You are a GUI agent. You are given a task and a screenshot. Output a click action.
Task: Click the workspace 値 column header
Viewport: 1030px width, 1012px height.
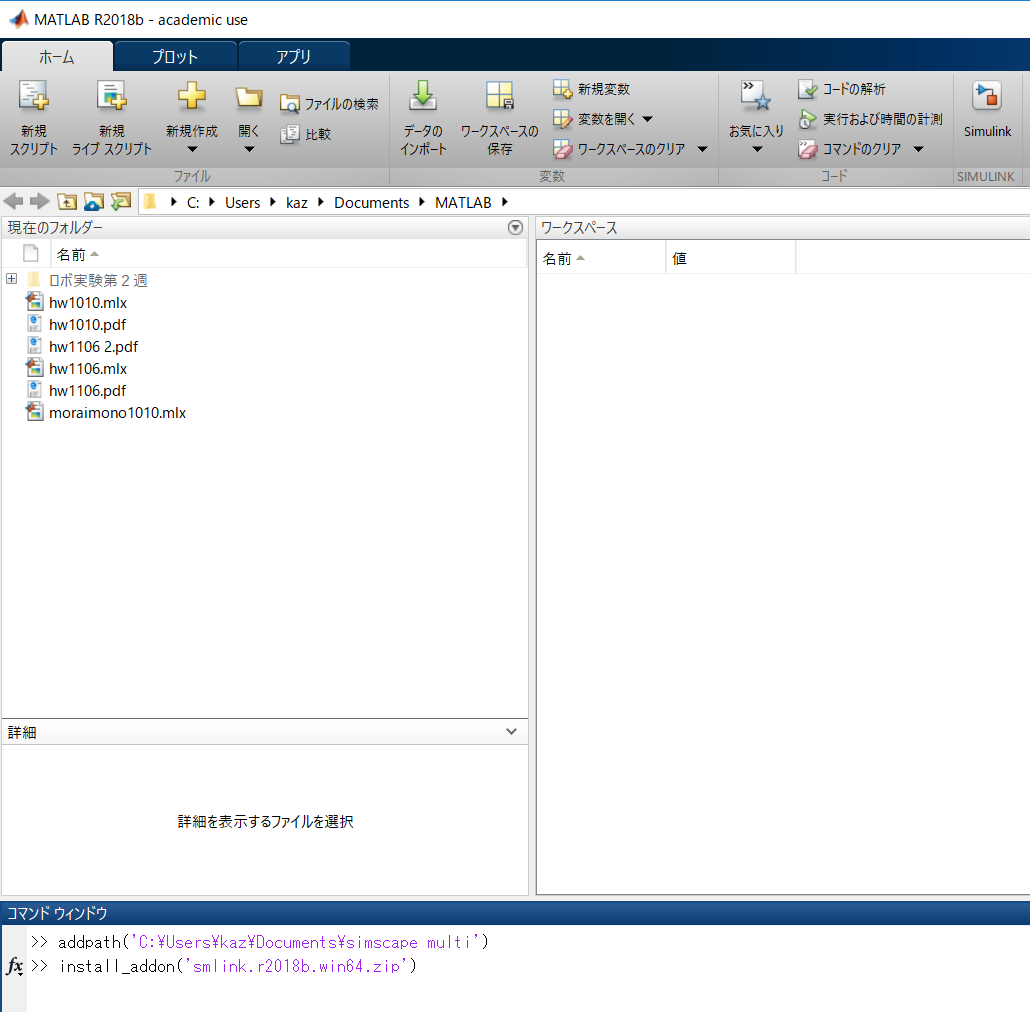pyautogui.click(x=730, y=258)
